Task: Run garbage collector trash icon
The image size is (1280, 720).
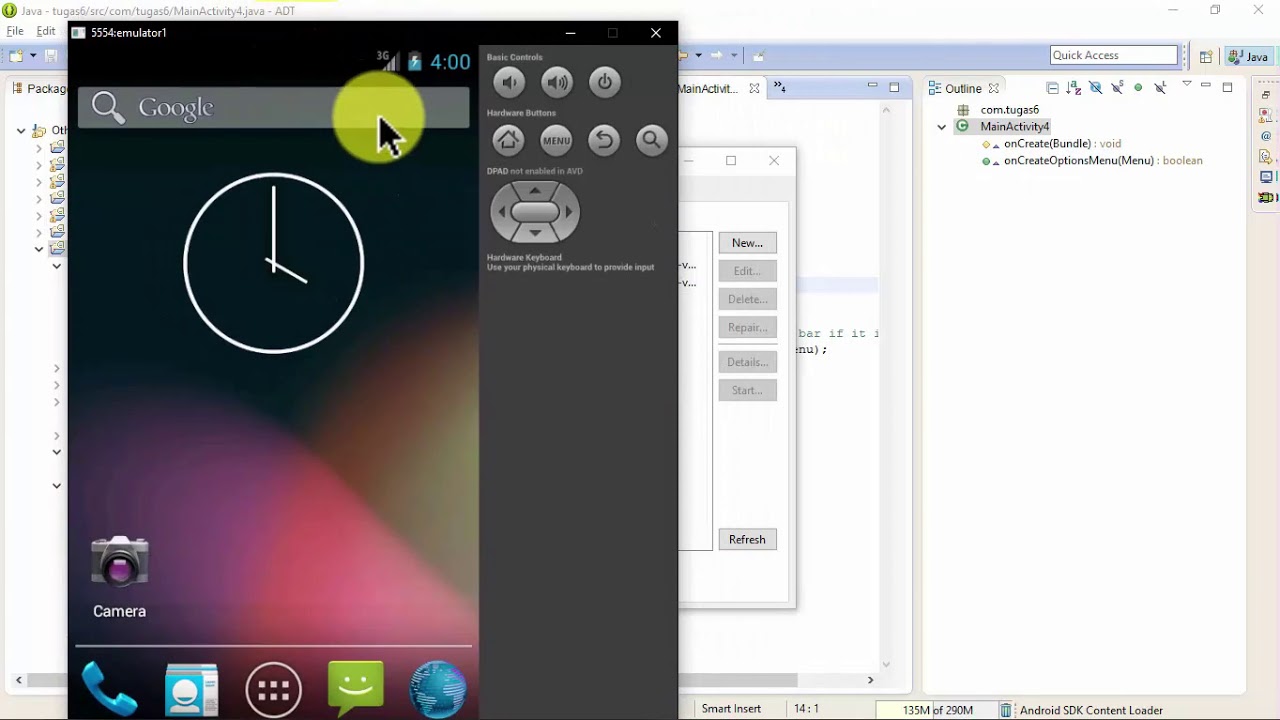Action: tap(1006, 710)
